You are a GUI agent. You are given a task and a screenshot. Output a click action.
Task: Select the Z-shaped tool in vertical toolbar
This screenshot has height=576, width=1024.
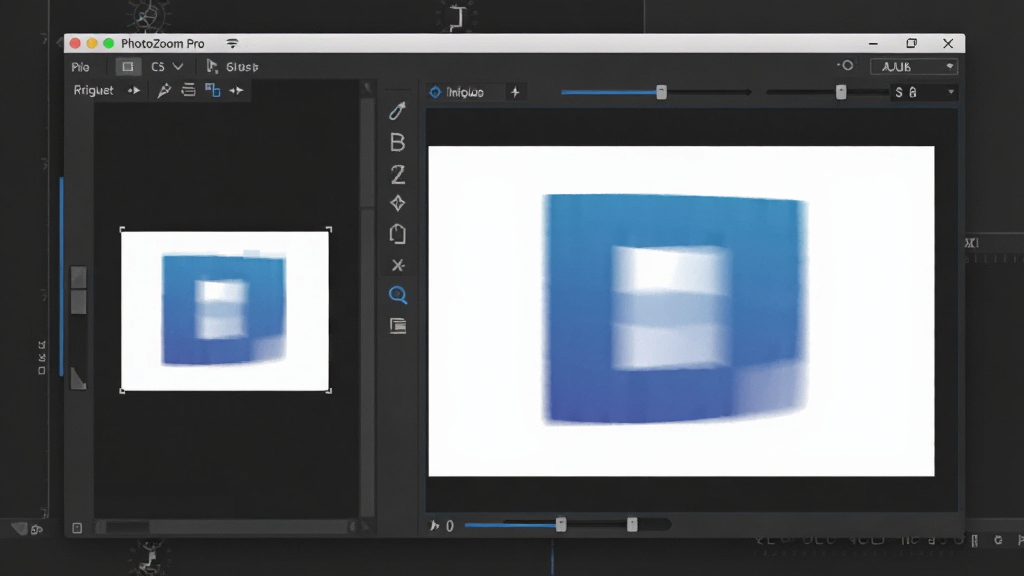pos(397,174)
